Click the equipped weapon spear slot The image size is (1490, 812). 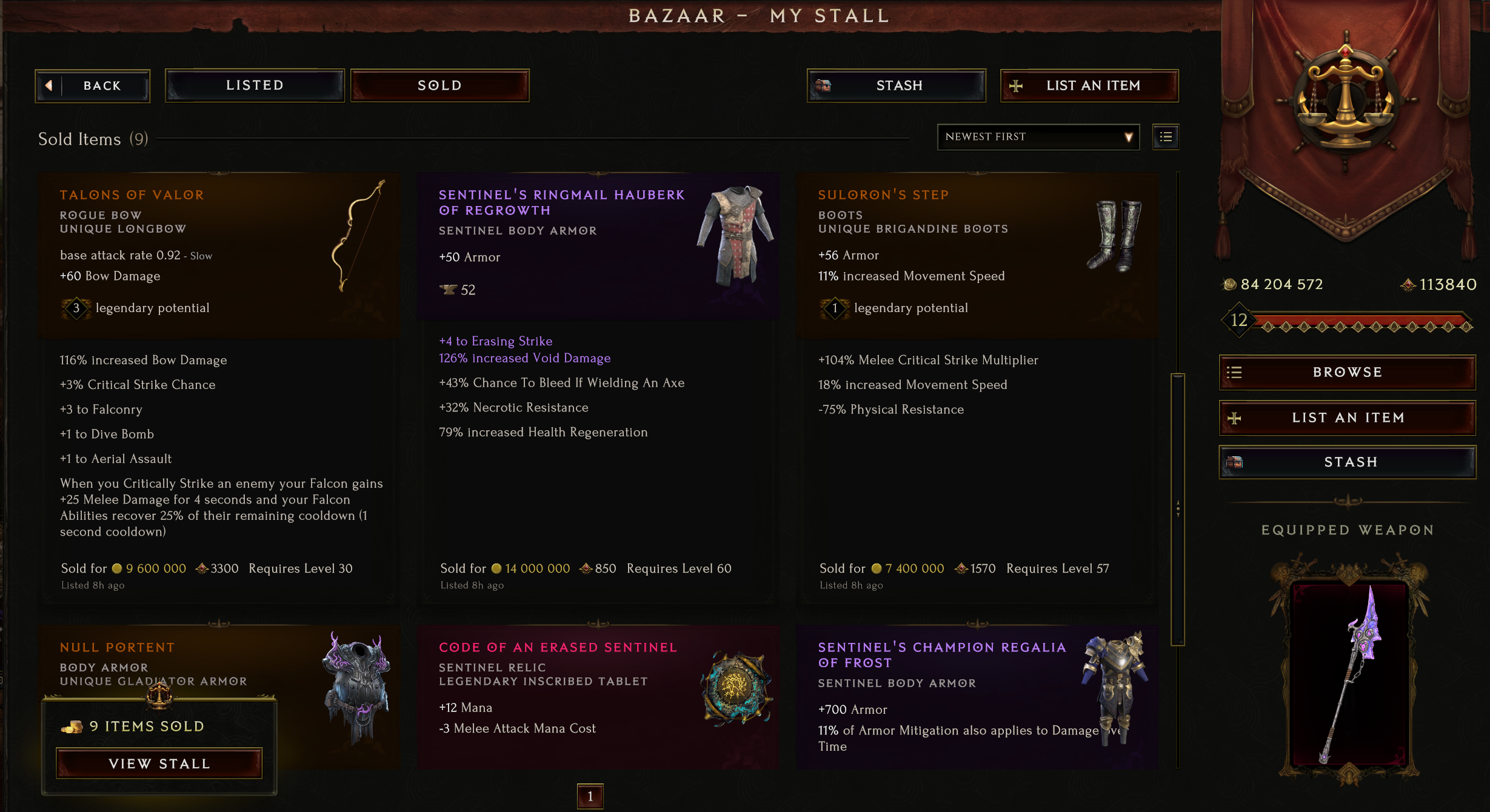point(1349,674)
